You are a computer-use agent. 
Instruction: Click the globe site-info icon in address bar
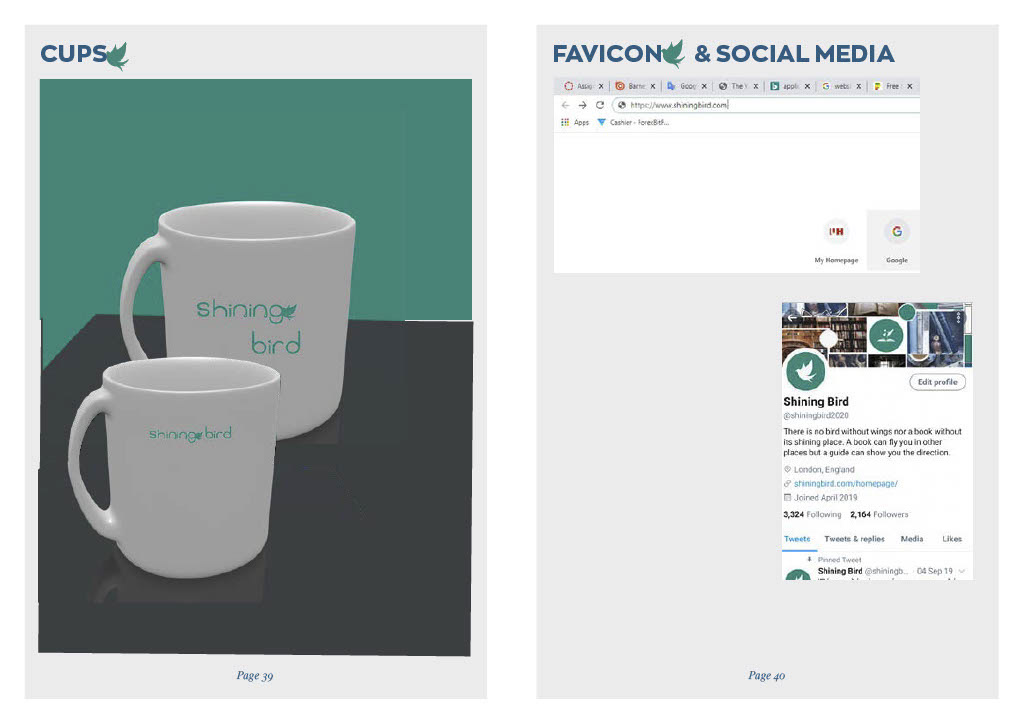click(622, 105)
